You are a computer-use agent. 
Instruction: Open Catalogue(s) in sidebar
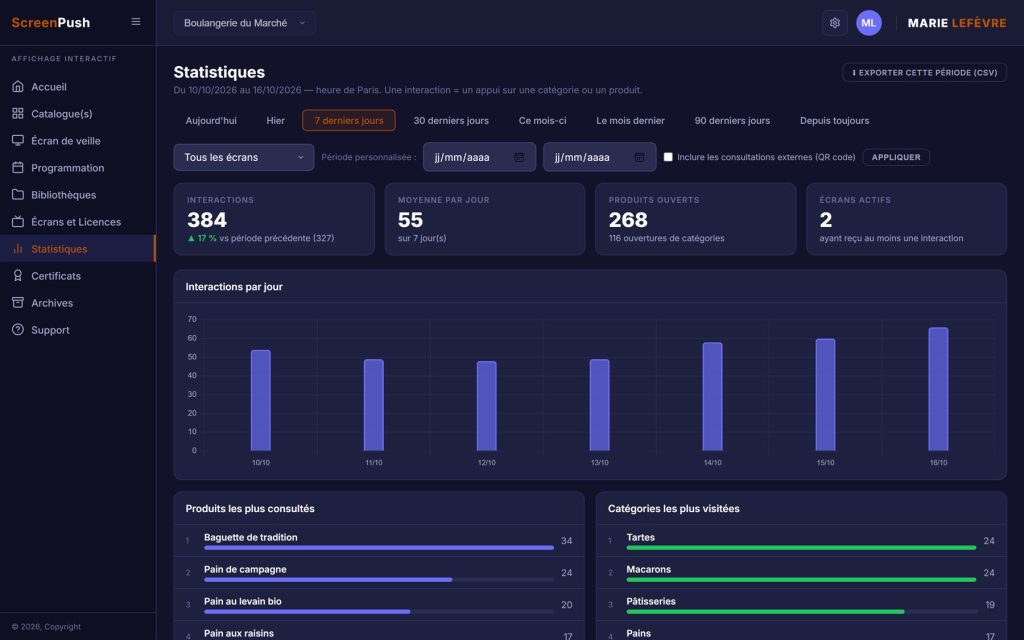coord(78,114)
